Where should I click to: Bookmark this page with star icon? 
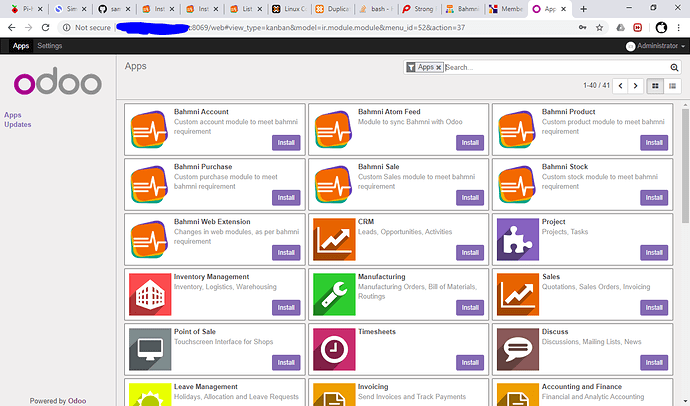[x=599, y=28]
